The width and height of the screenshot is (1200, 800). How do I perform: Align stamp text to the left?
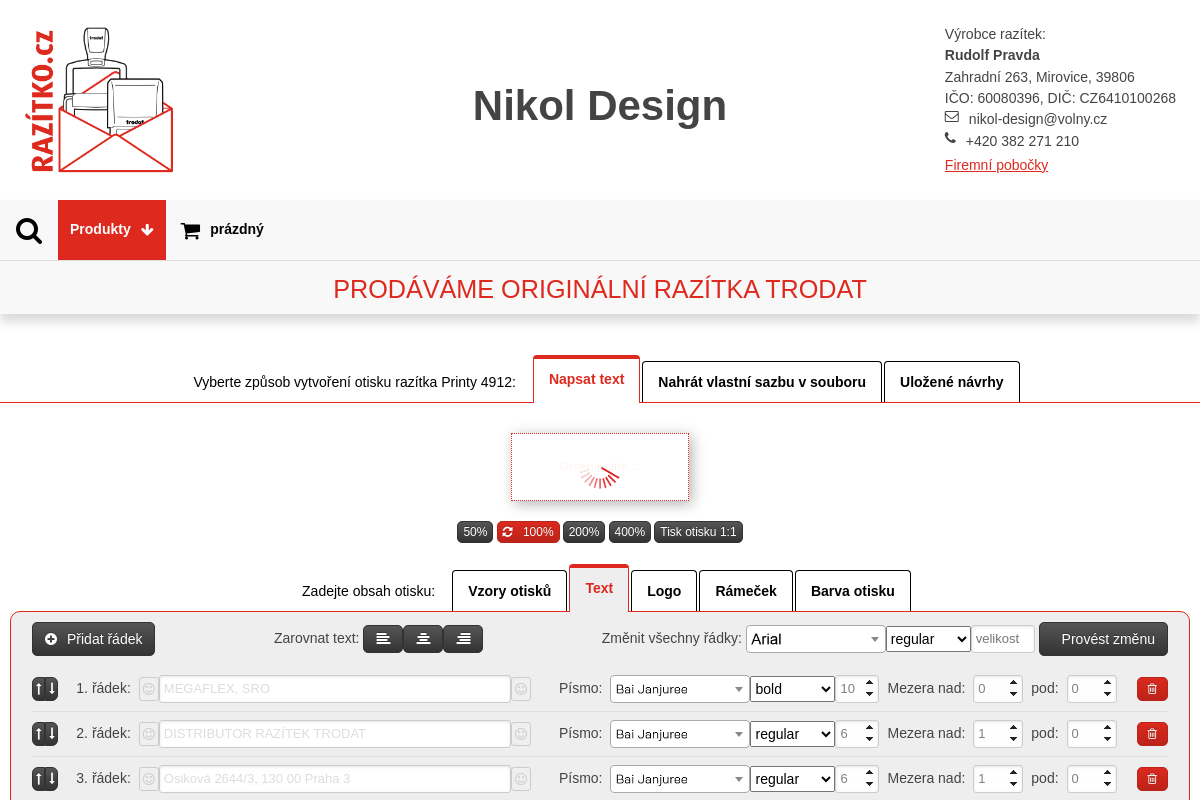pos(383,639)
